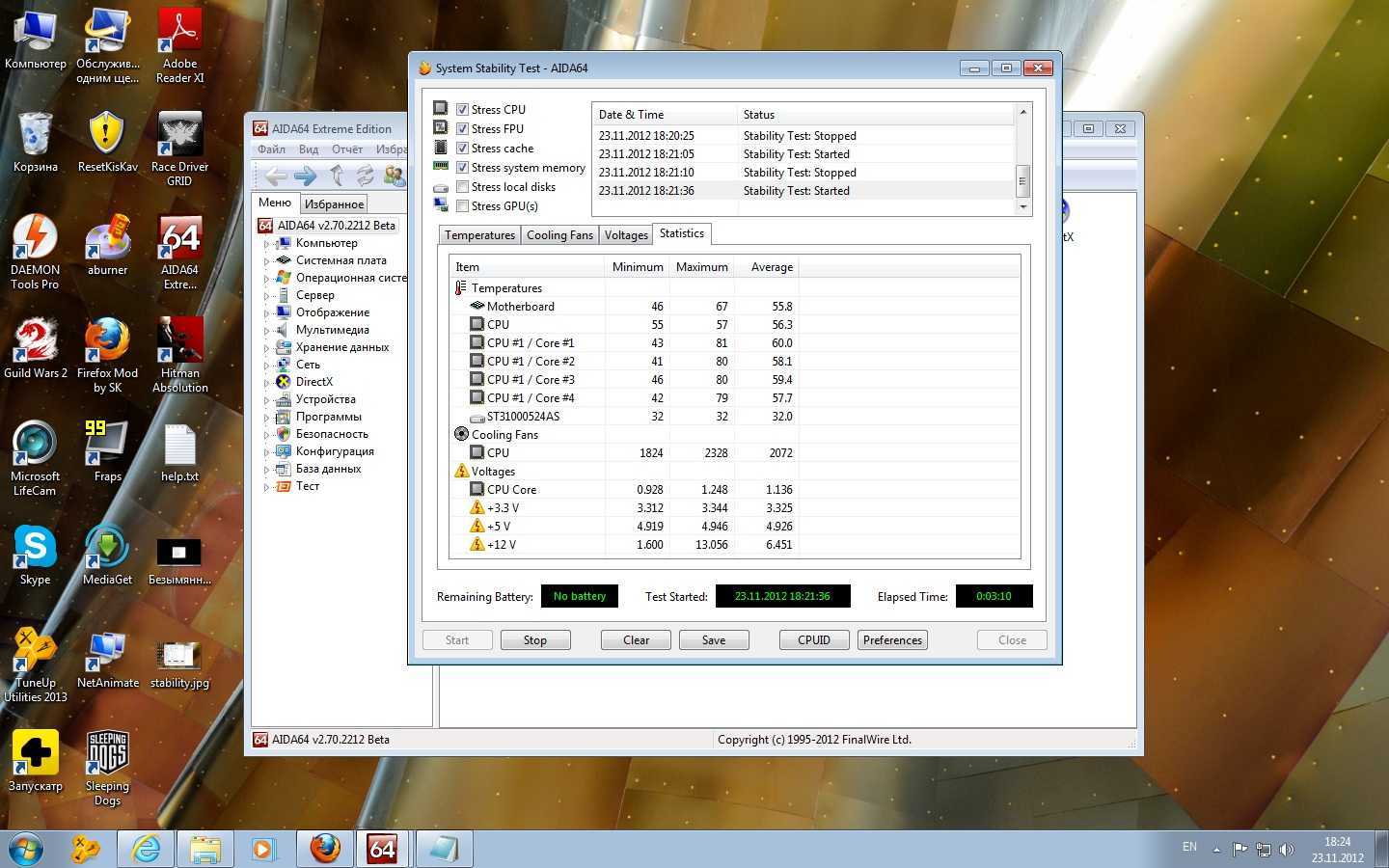The width and height of the screenshot is (1389, 868).
Task: Open TuneUp Utilities 2013 desktop icon
Action: click(35, 665)
